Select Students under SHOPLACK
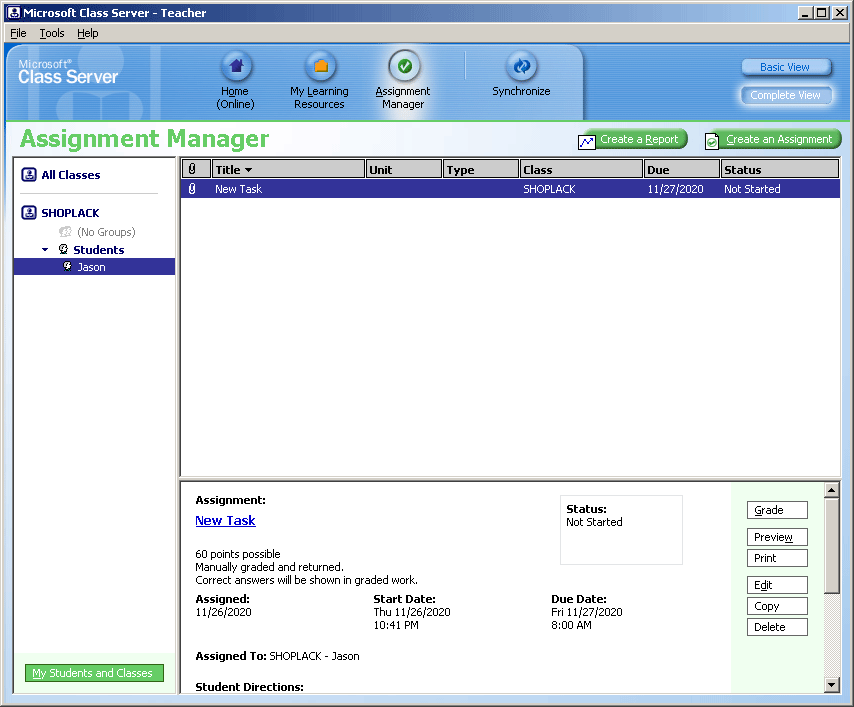 99,250
